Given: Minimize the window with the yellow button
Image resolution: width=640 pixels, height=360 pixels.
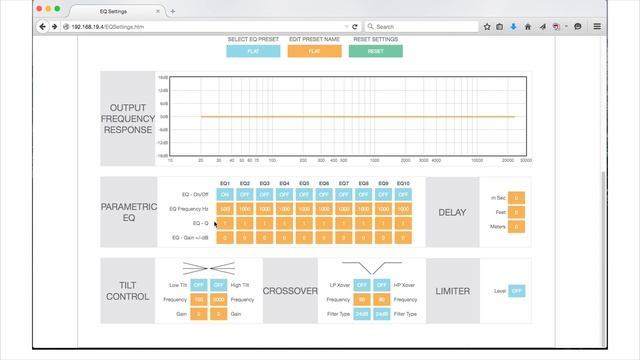Looking at the screenshot, I should [x=48, y=9].
